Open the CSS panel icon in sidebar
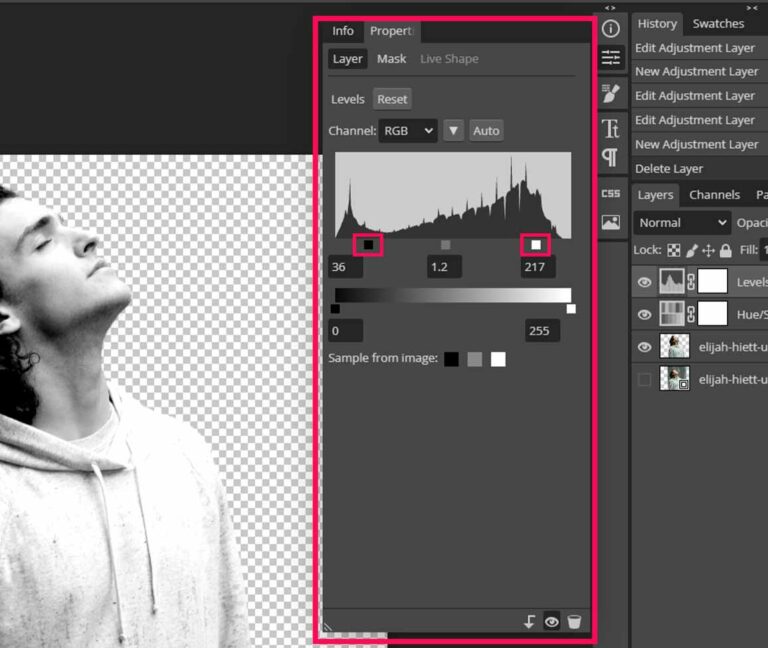768x648 pixels. 611,193
